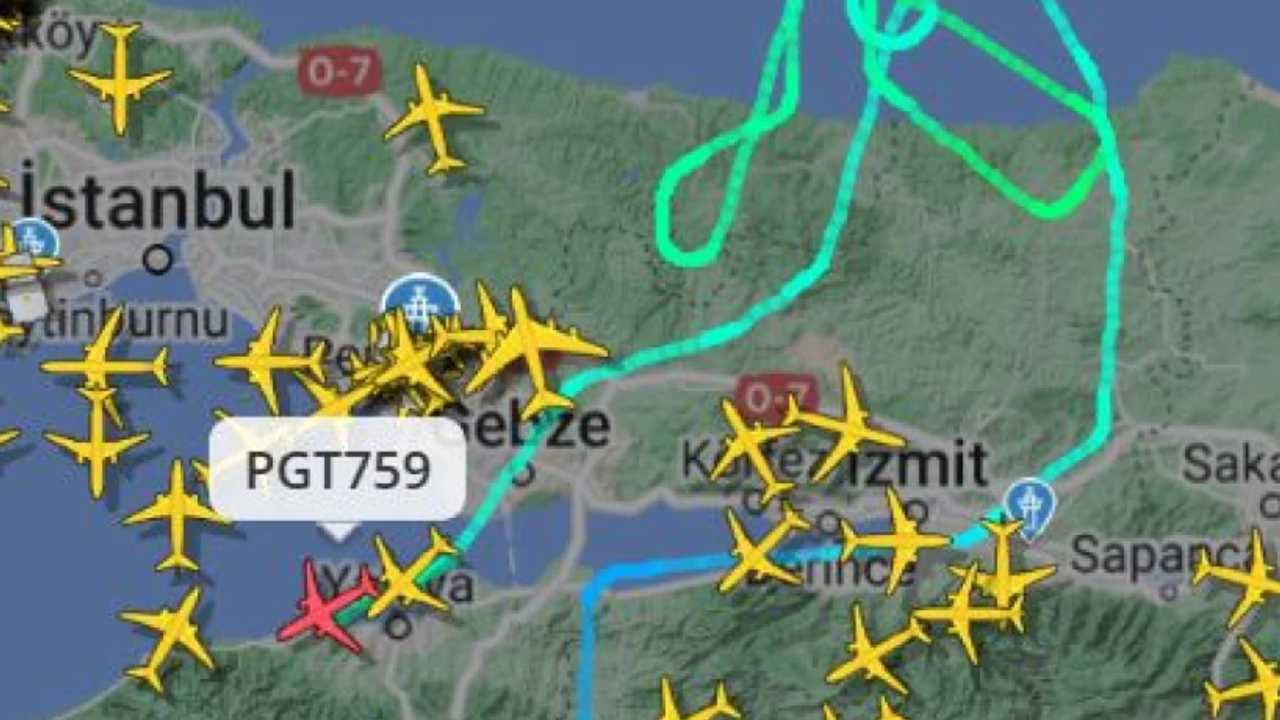Open the blue airport pin above Gebze
Viewport: 1280px width, 720px height.
(421, 302)
